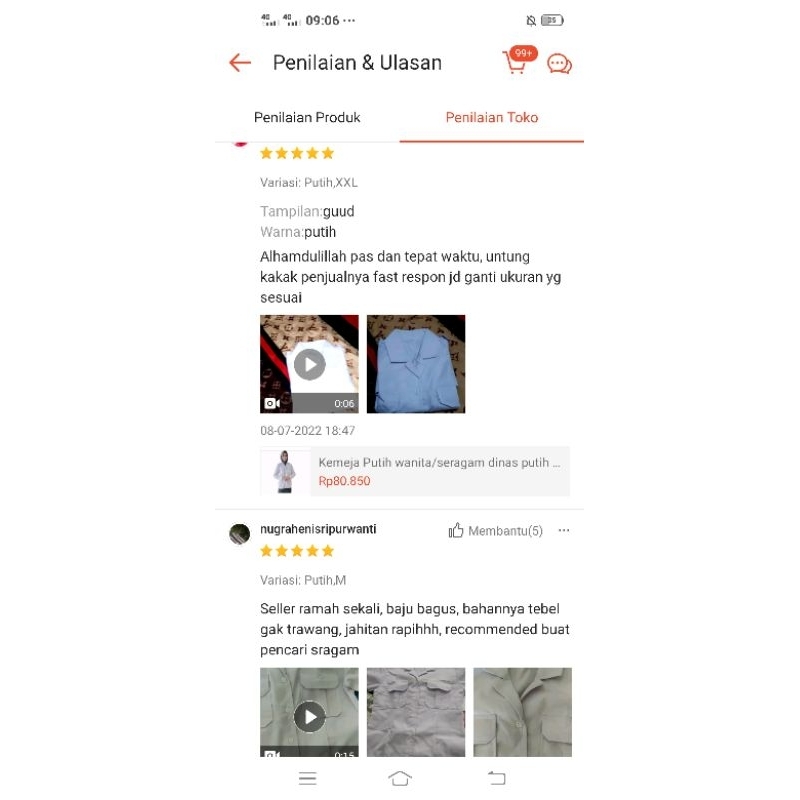Play the second review's video thumbnail

309,712
